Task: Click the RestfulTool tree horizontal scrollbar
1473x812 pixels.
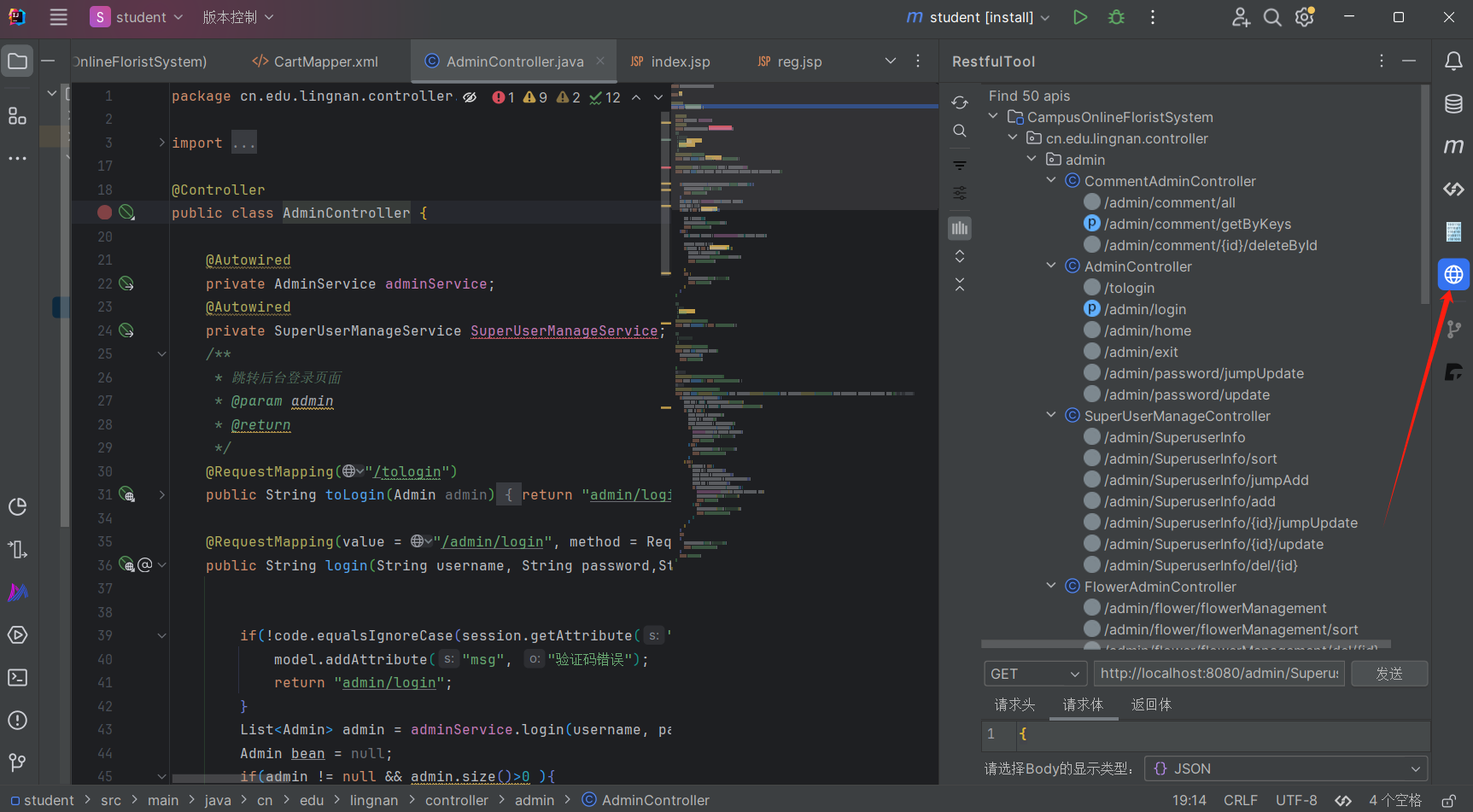Action: (x=1186, y=644)
